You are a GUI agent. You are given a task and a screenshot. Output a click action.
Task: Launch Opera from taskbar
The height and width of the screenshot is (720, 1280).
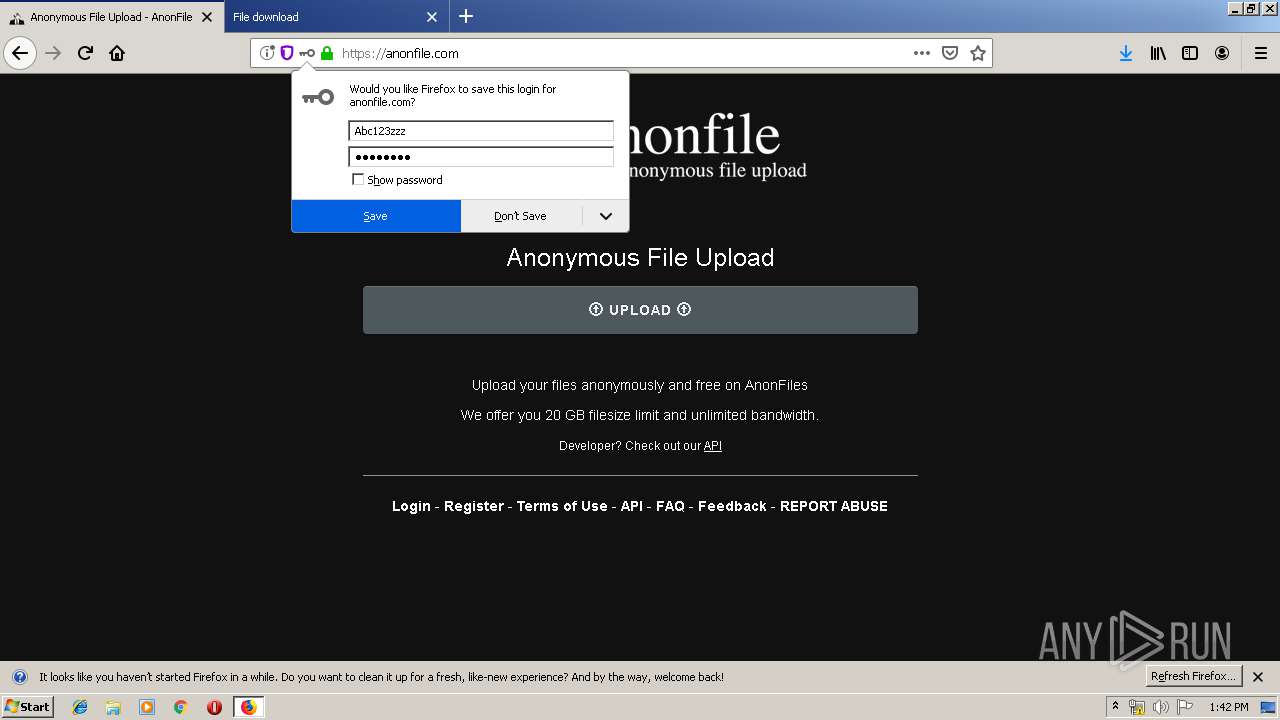214,707
